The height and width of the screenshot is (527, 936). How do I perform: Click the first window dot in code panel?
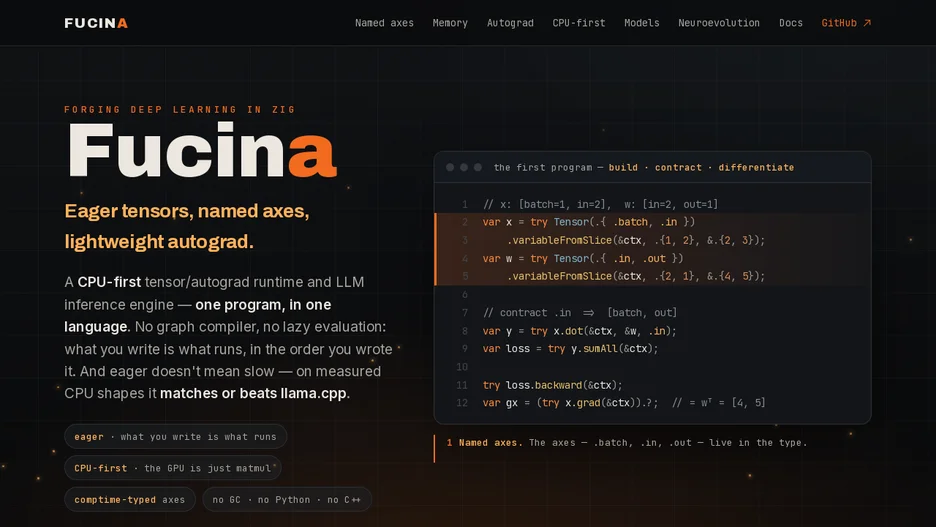[x=450, y=168]
